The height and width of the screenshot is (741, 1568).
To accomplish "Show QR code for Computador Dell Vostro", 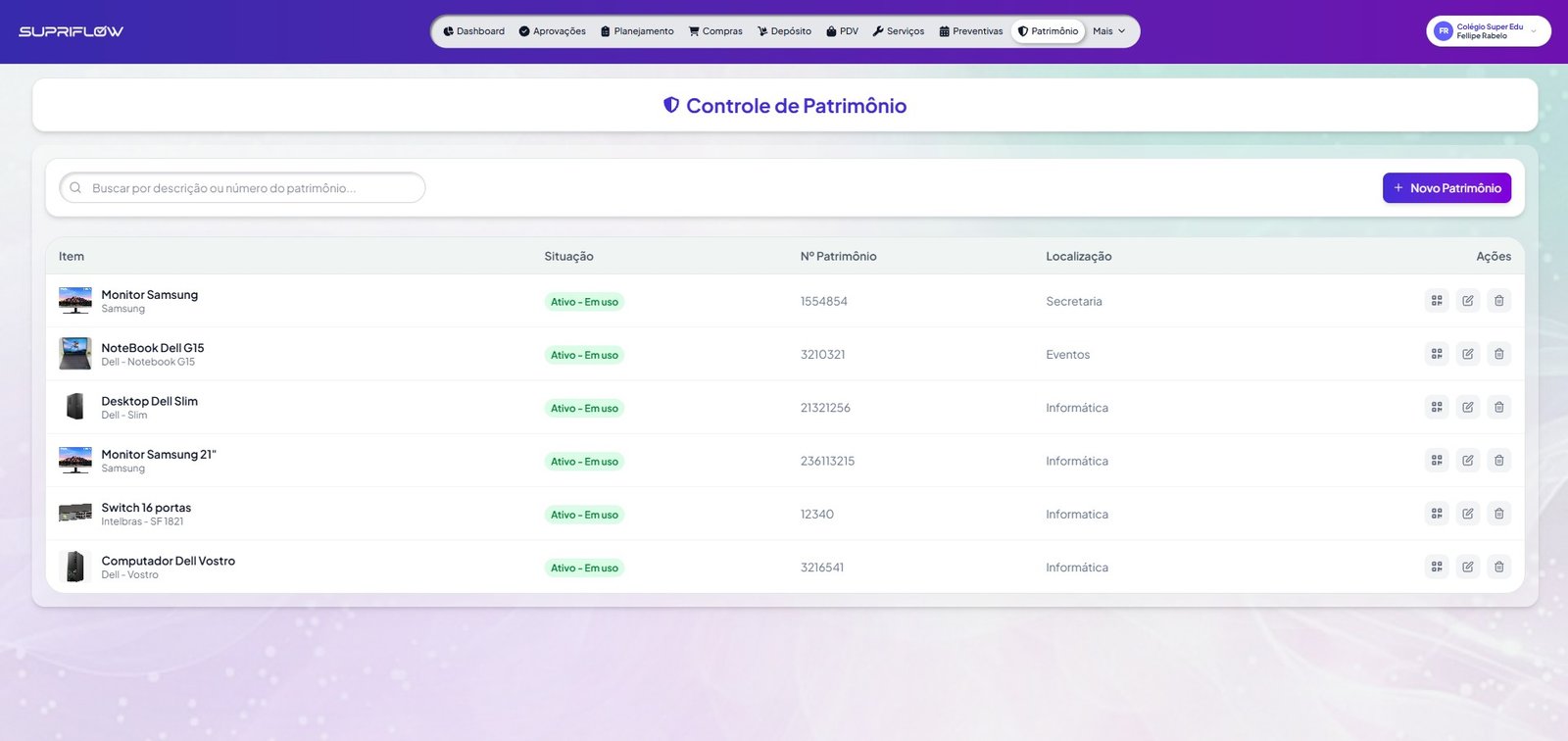I will point(1437,567).
